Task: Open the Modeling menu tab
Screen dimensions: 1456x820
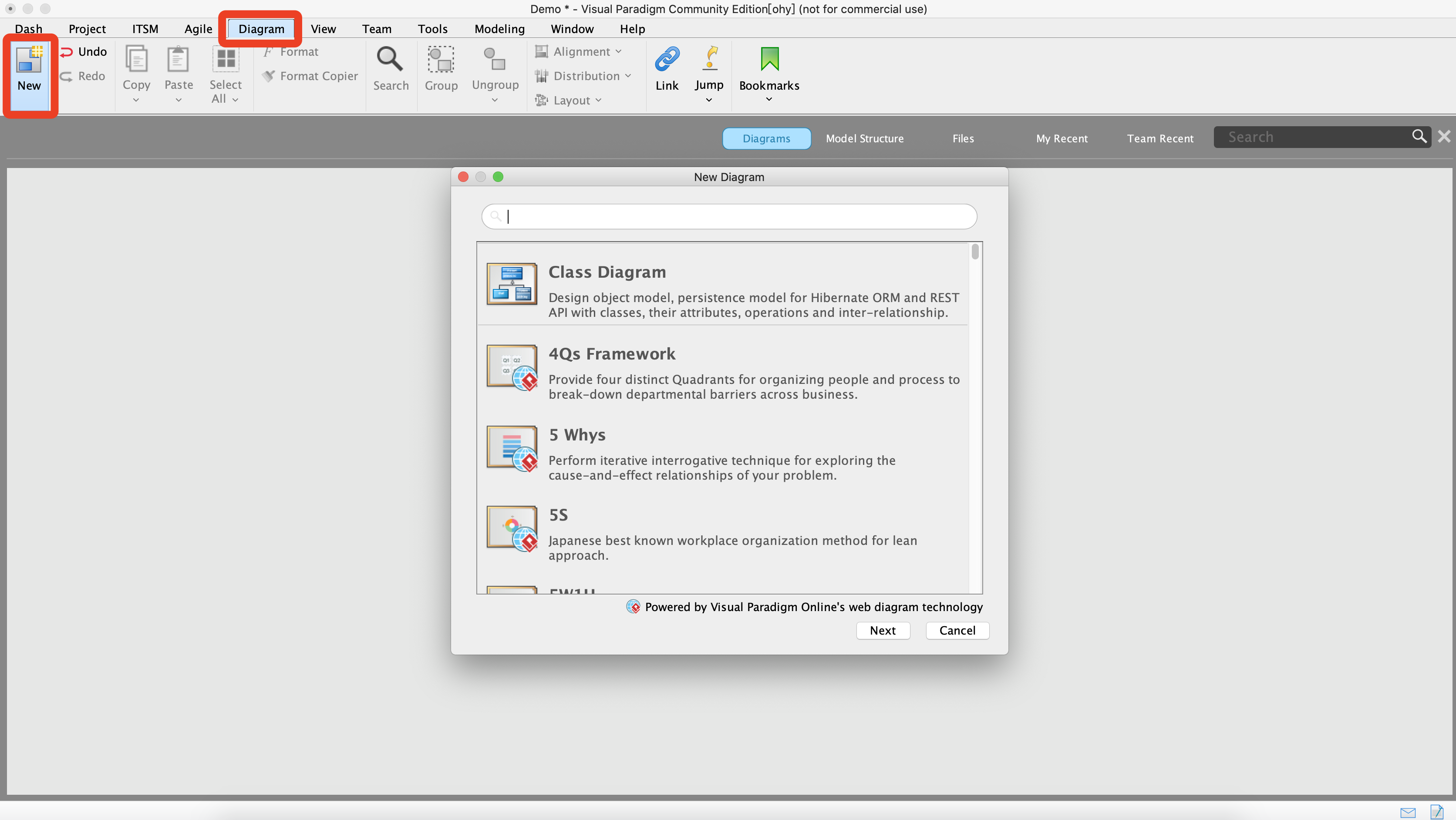Action: pos(500,29)
